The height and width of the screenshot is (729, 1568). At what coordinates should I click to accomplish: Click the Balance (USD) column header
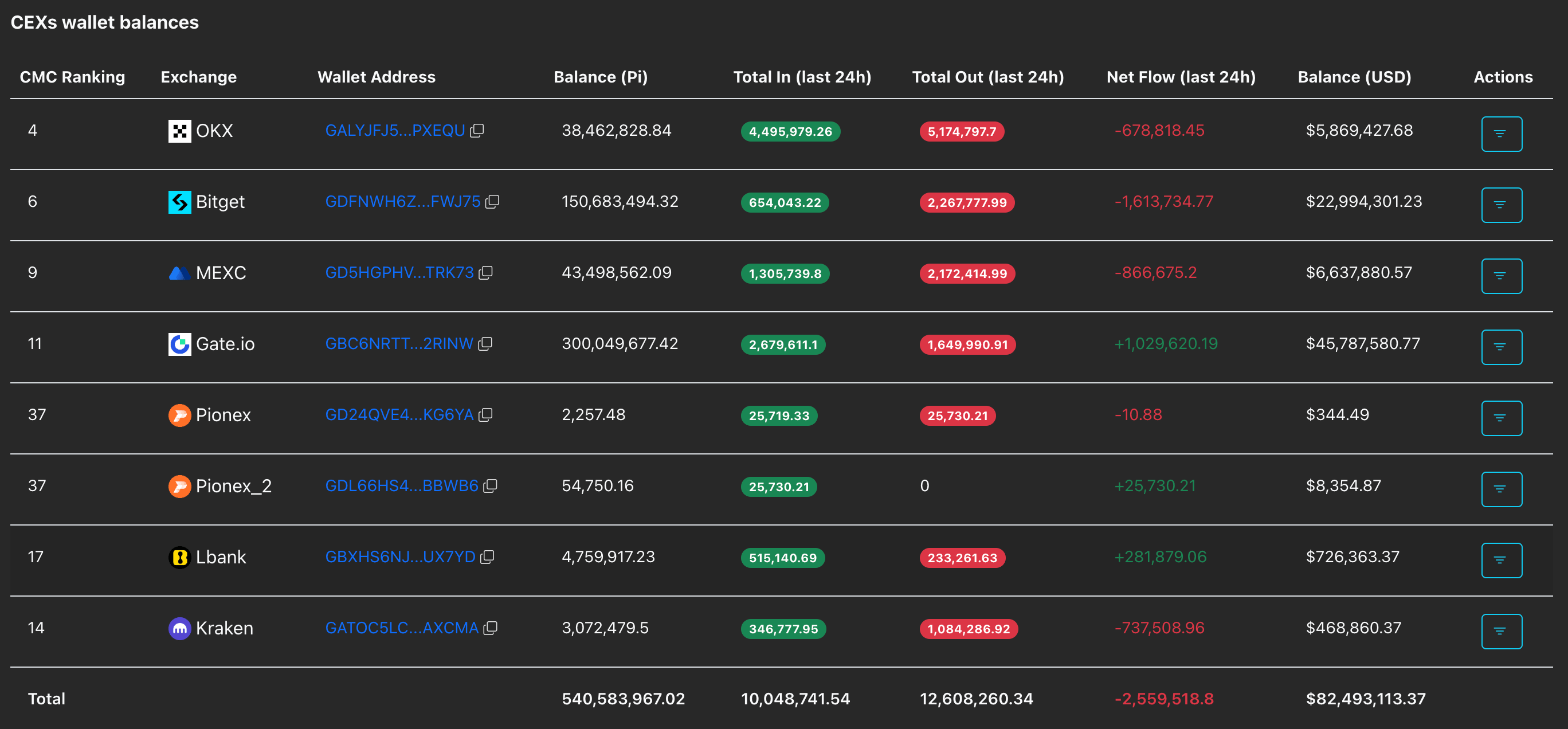pyautogui.click(x=1354, y=77)
